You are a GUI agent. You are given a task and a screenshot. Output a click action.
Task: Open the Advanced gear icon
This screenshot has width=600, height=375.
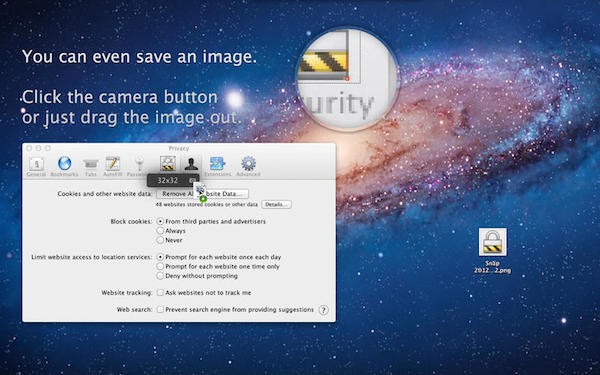point(248,166)
